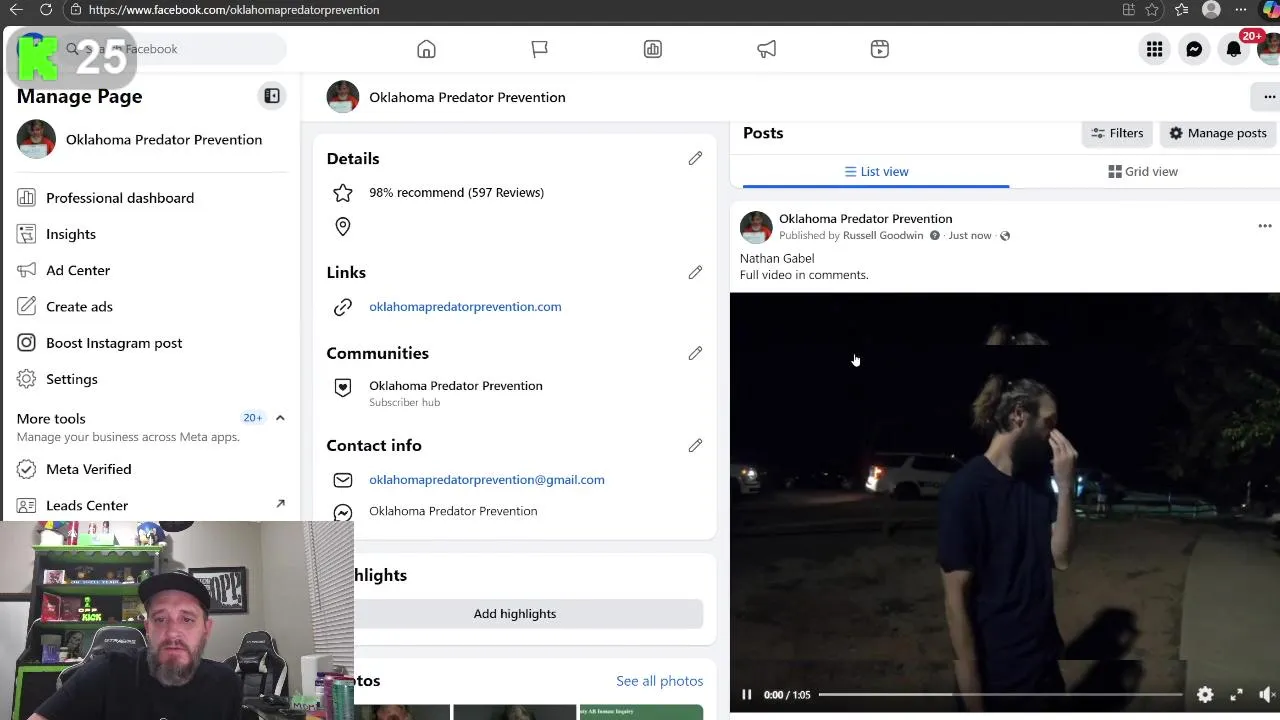Bookmark this page star icon

[x=1152, y=10]
